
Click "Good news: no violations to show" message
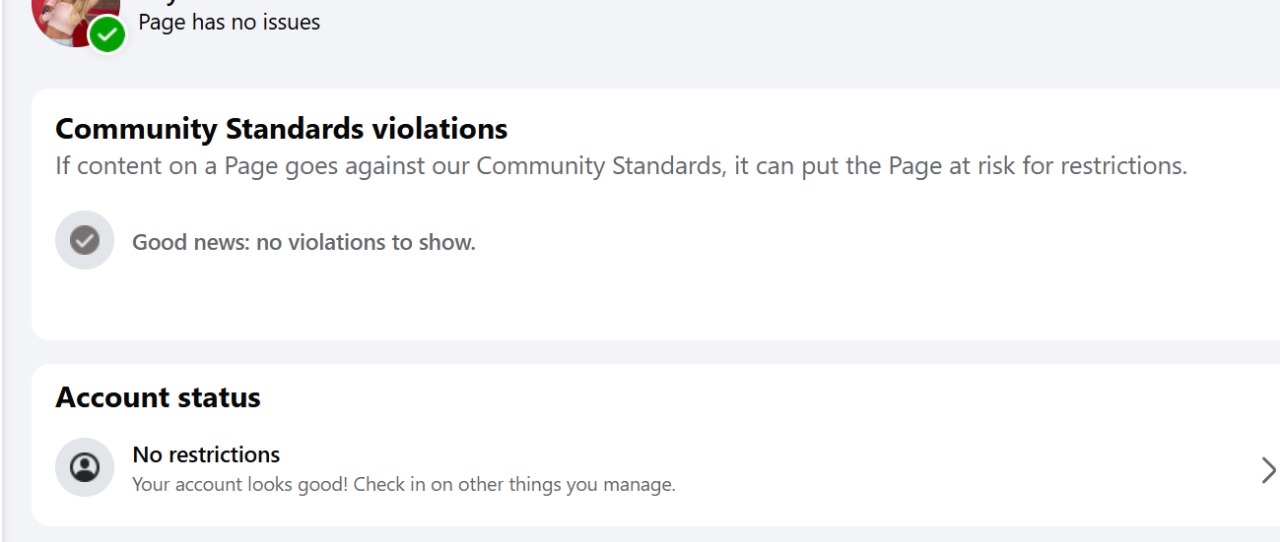[304, 242]
